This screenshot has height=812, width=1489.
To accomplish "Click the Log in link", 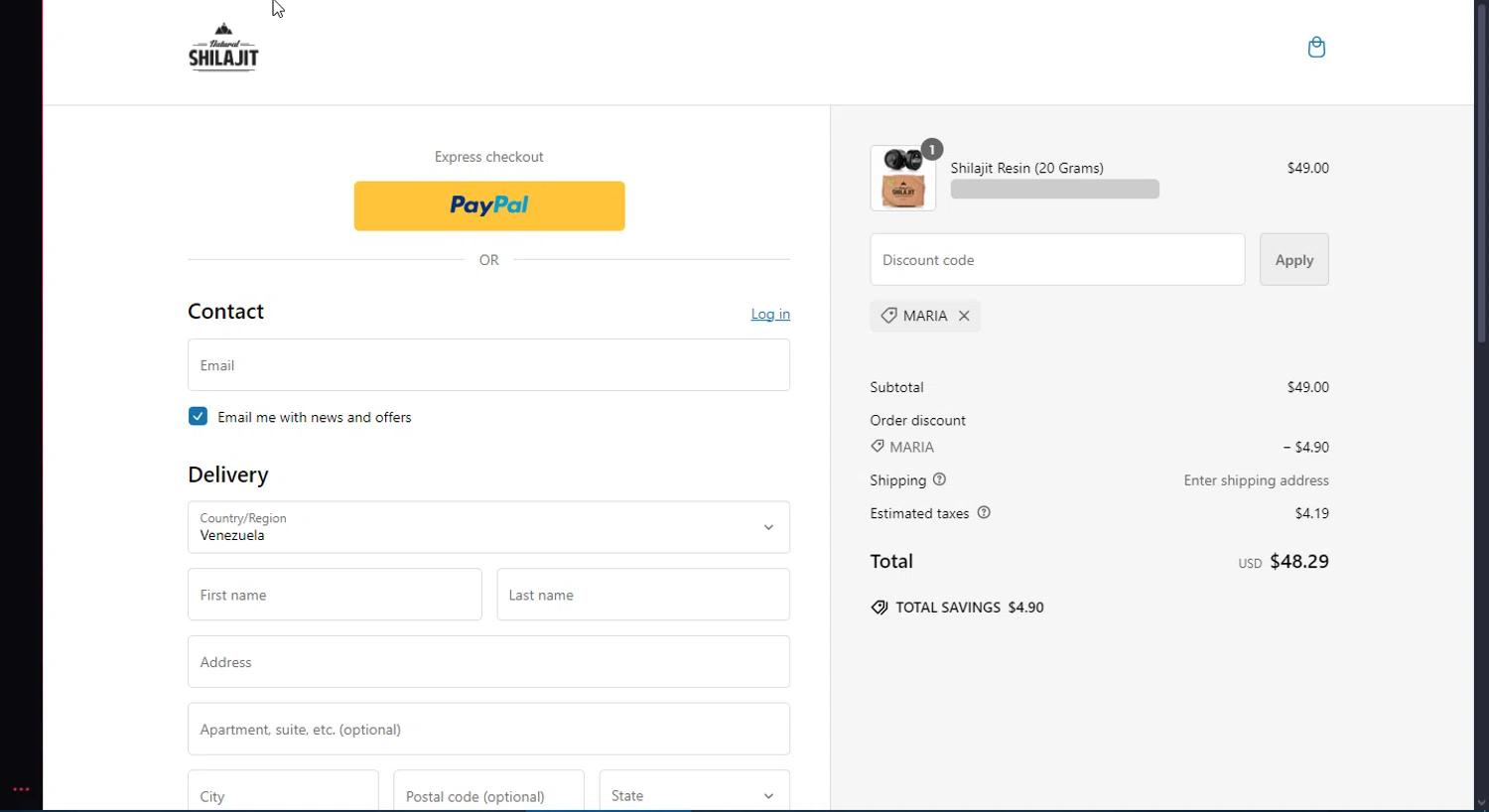I will click(770, 314).
